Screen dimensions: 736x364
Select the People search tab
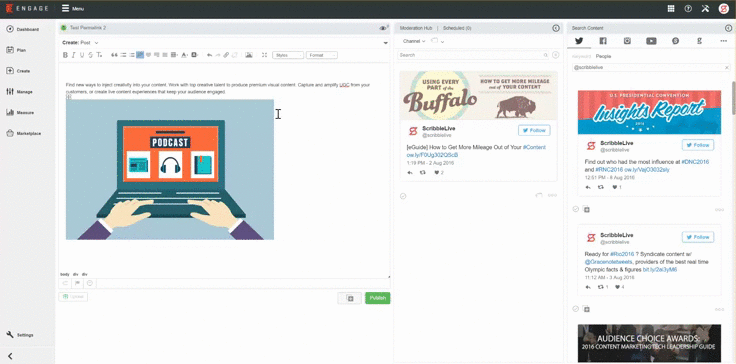tap(603, 56)
